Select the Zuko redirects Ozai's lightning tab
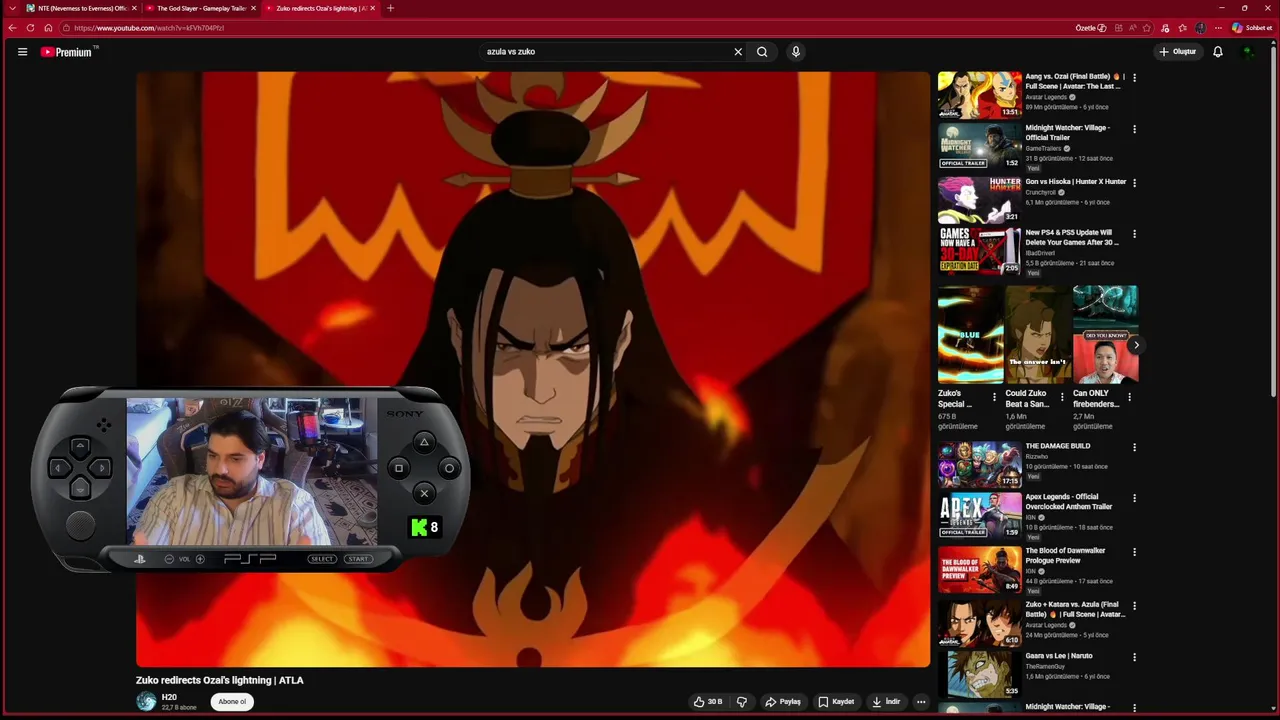This screenshot has width=1280, height=720. pyautogui.click(x=320, y=8)
